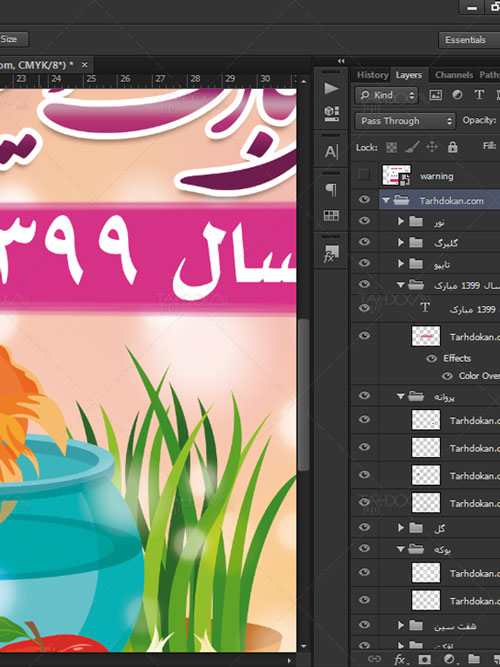
Task: Hide the تایپو group
Action: click(364, 263)
